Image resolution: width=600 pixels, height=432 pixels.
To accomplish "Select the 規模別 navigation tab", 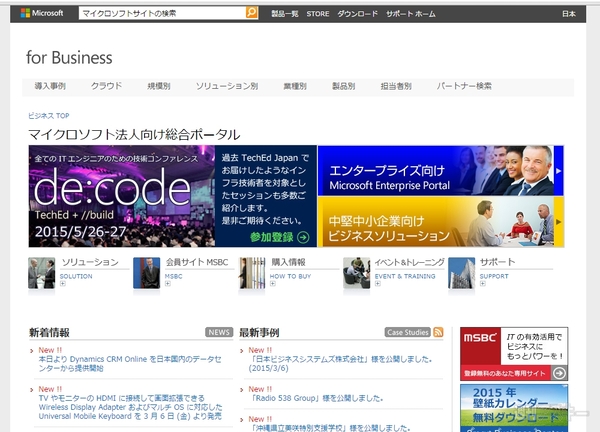I will tap(159, 86).
